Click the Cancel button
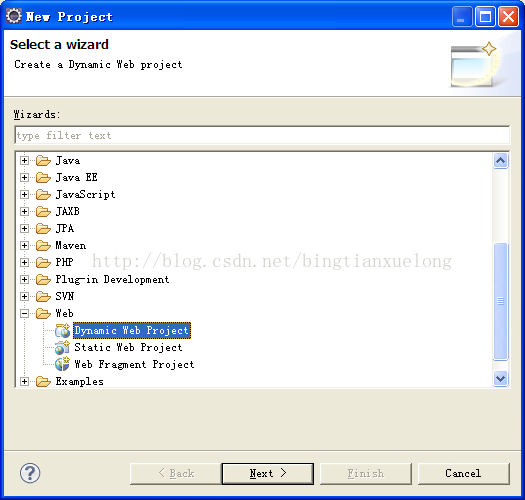The width and height of the screenshot is (525, 500). click(x=464, y=474)
